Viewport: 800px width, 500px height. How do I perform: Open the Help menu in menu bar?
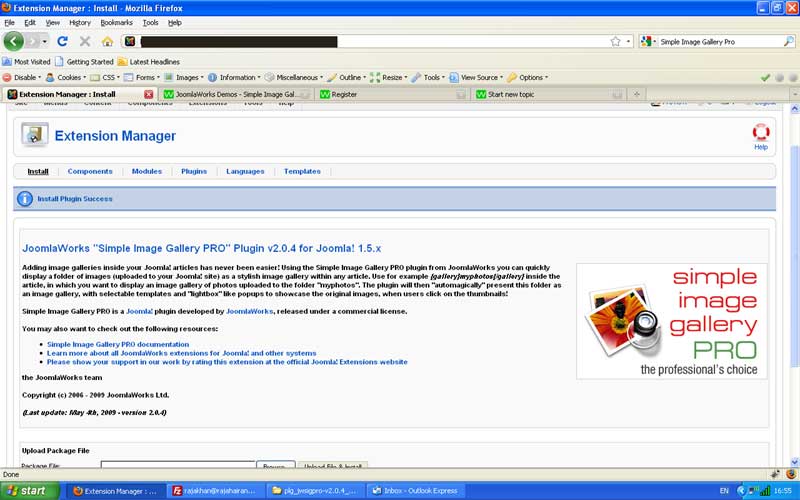click(174, 22)
